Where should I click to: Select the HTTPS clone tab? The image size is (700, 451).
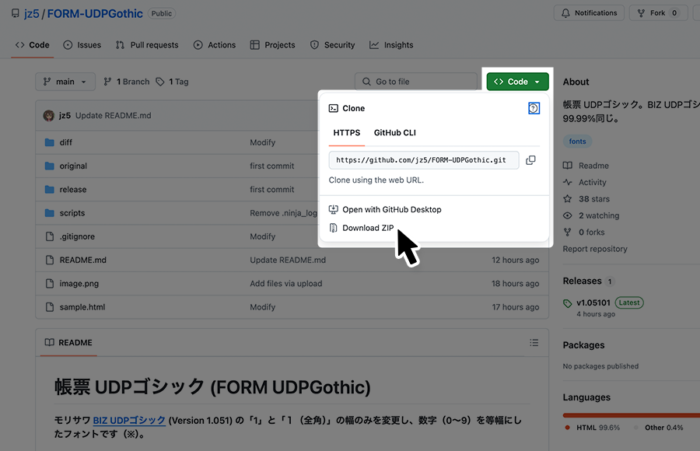coord(346,133)
